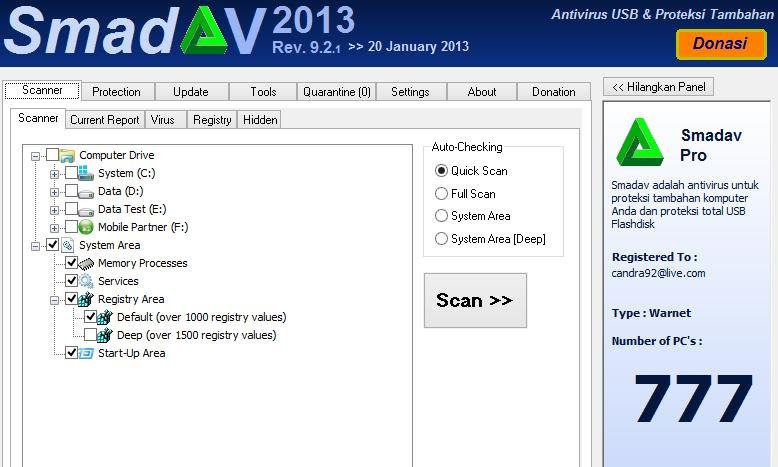The image size is (778, 467).
Task: Click the Computer Drive folder icon
Action: pos(67,155)
